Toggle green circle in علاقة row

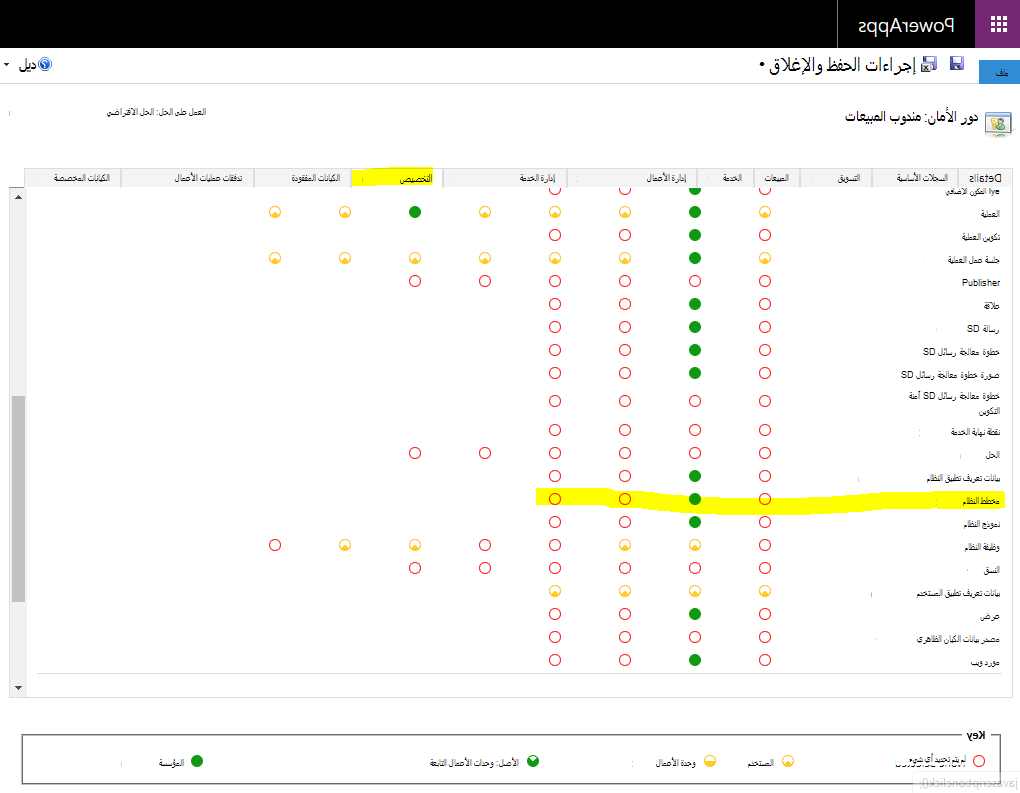(695, 304)
